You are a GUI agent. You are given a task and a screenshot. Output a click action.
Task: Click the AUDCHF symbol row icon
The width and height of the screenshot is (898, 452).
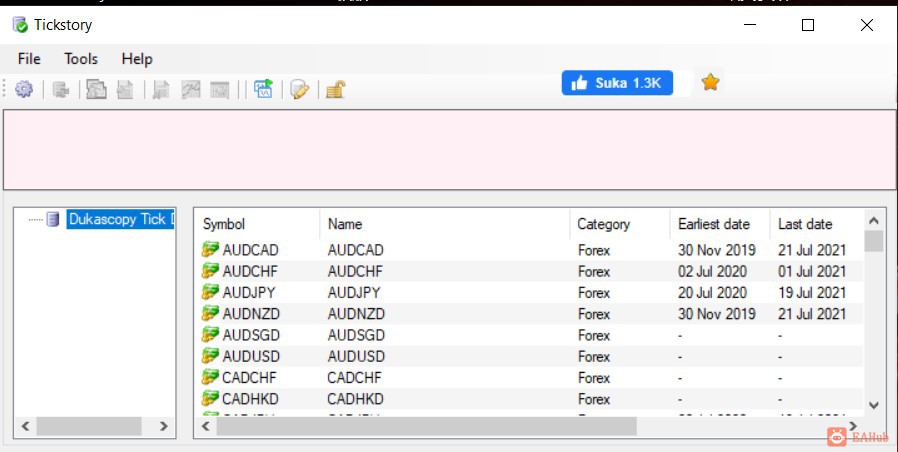tap(210, 271)
